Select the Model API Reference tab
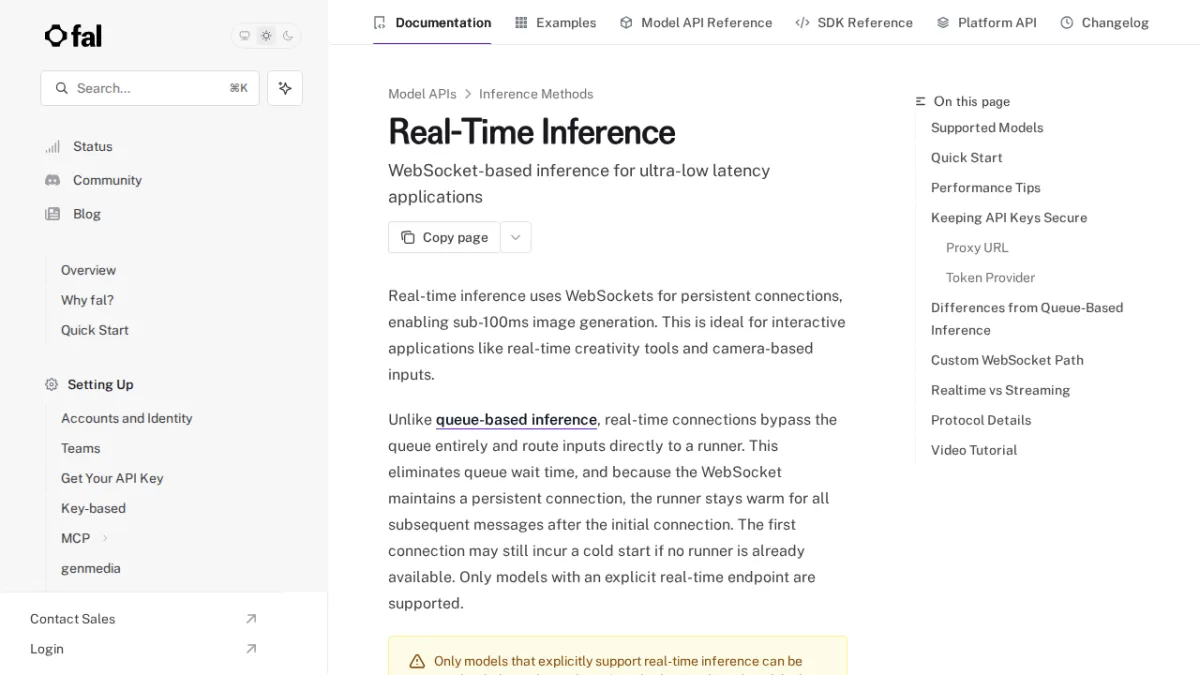 pyautogui.click(x=696, y=22)
